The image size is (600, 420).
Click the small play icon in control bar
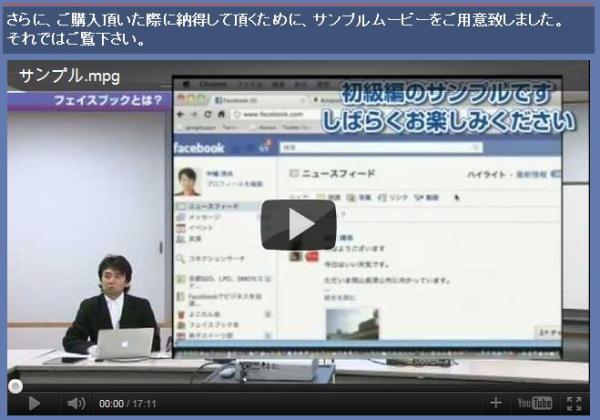(x=35, y=403)
